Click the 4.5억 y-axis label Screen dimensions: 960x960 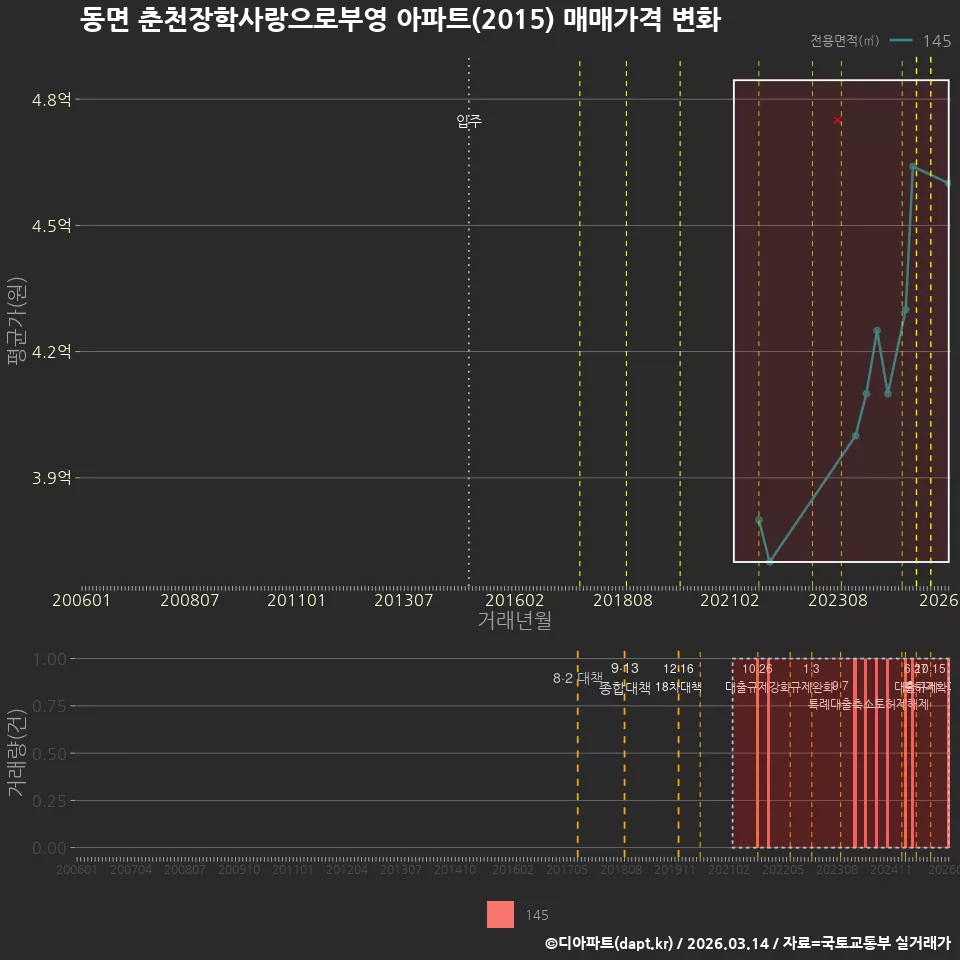[51, 226]
